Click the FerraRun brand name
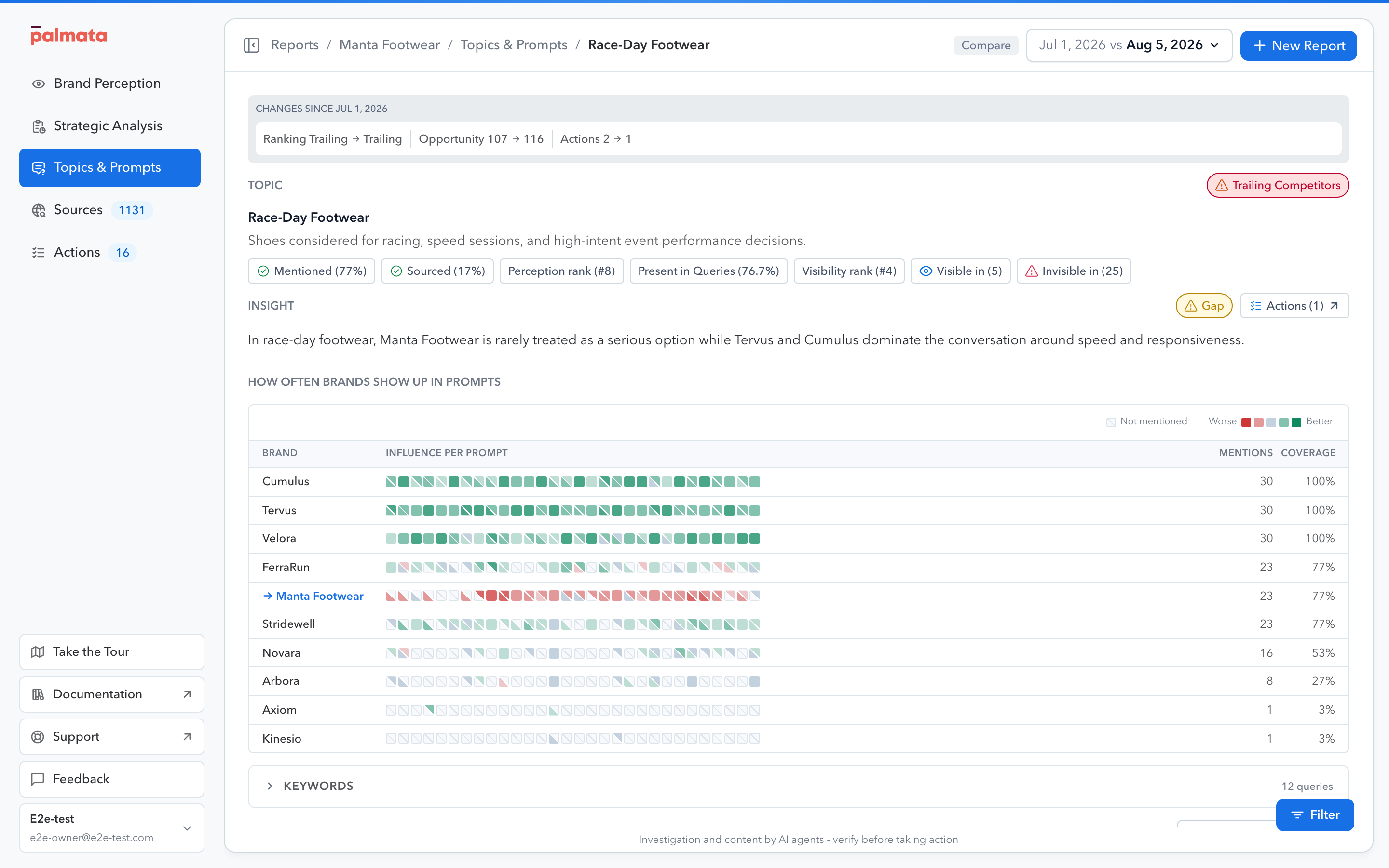The image size is (1389, 868). (x=286, y=567)
